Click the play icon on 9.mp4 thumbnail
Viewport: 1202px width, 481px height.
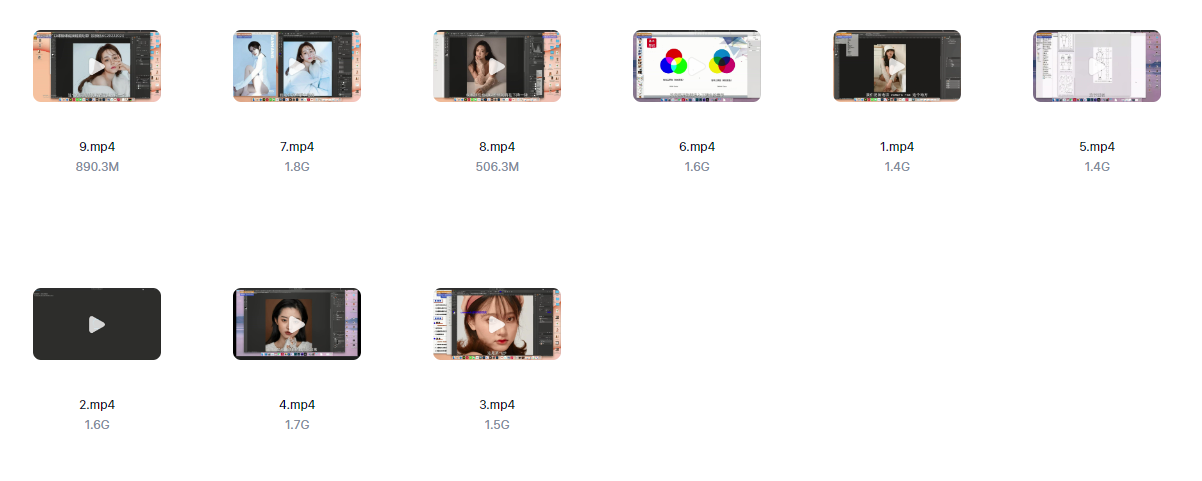97,66
